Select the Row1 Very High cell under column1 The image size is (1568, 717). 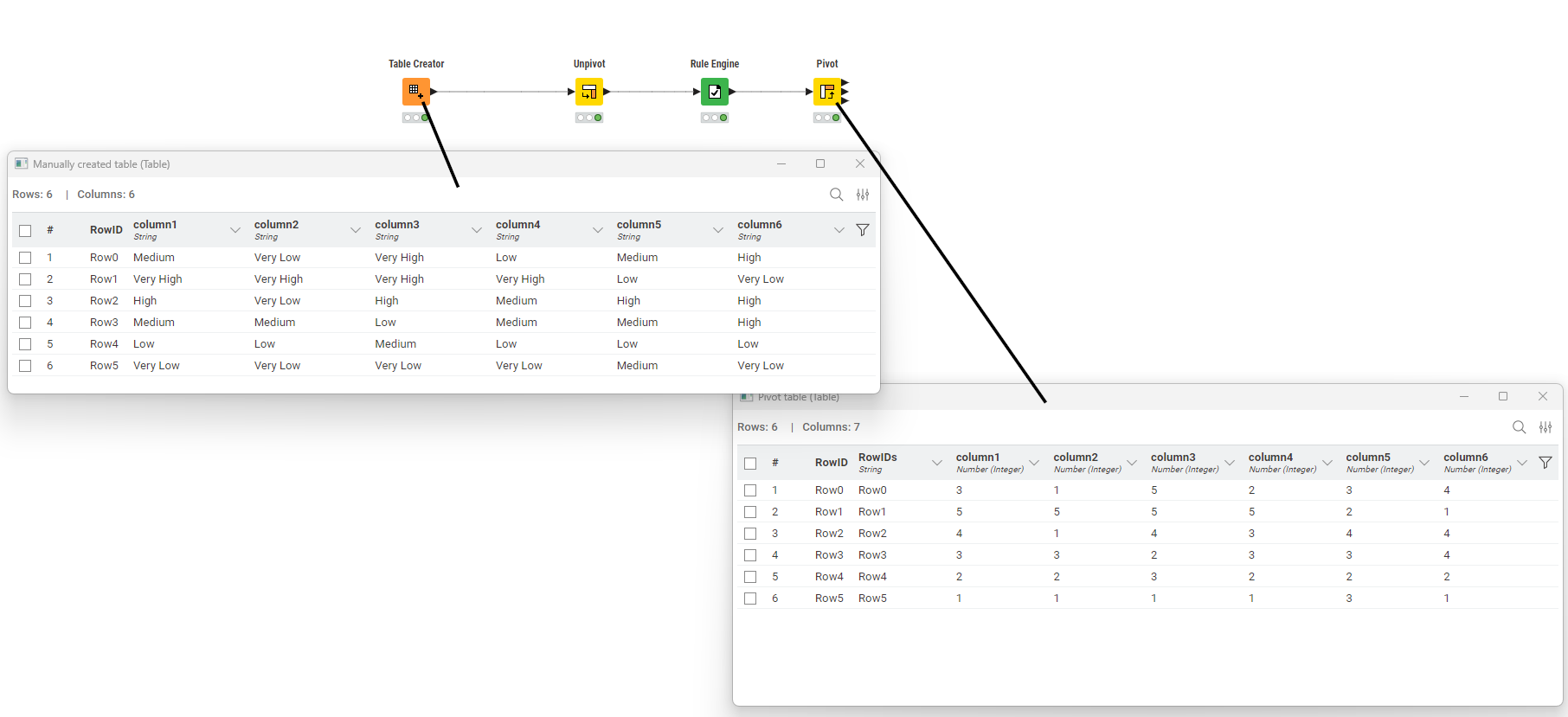(x=157, y=279)
